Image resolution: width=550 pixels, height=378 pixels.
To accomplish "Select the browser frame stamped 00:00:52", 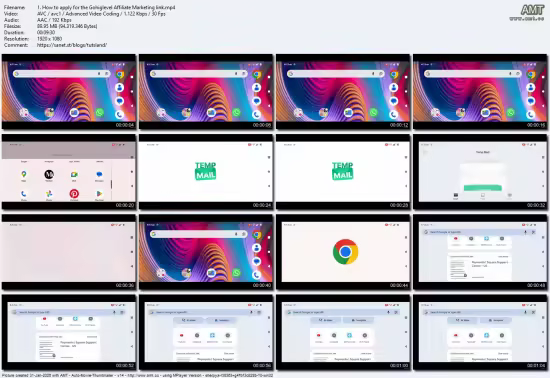I will pos(69,332).
